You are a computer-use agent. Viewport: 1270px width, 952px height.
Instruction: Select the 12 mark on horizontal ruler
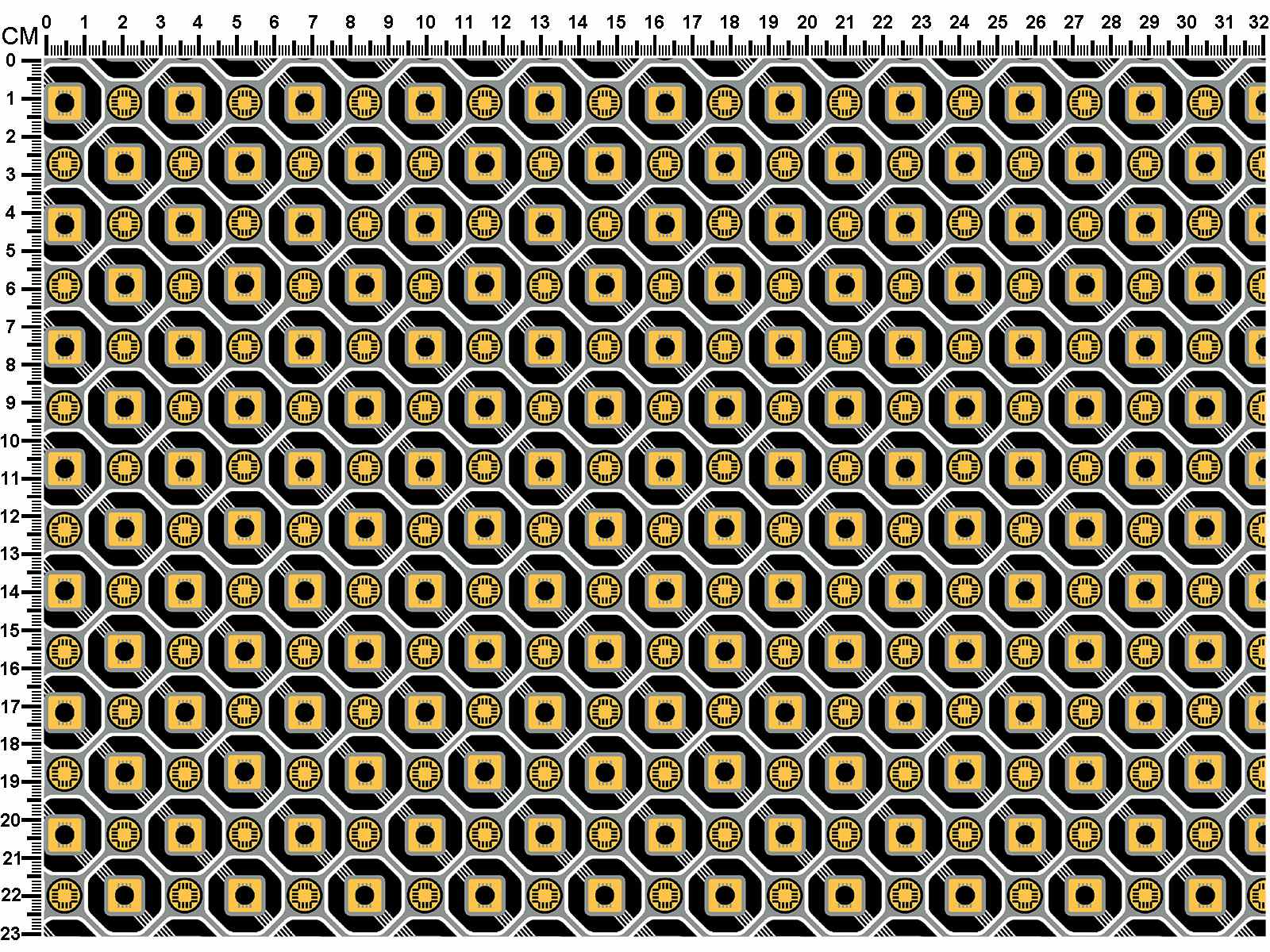coord(502,23)
